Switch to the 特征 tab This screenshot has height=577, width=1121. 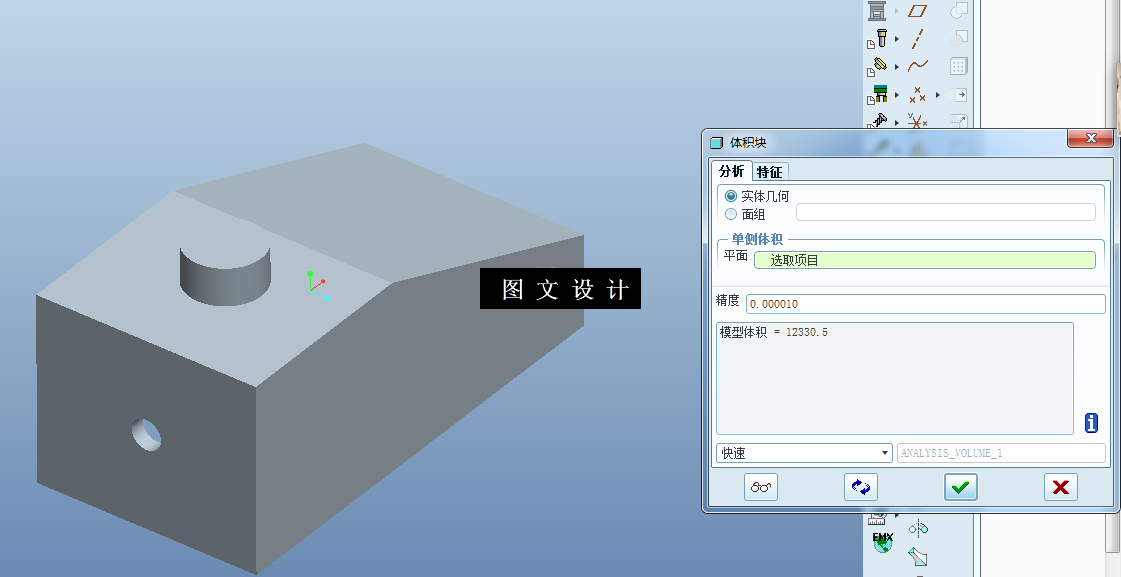pos(769,171)
